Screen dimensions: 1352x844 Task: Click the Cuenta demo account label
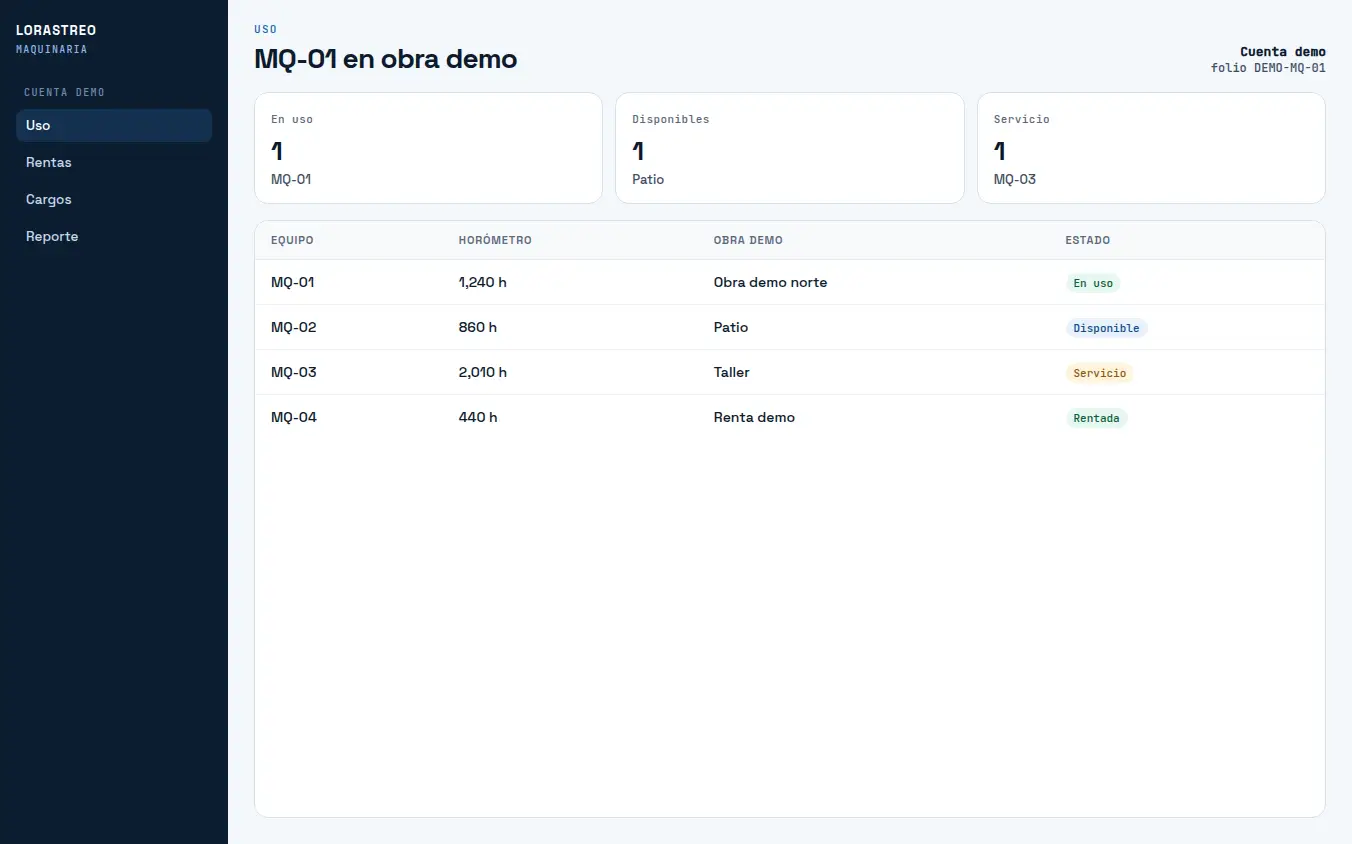(x=1283, y=52)
